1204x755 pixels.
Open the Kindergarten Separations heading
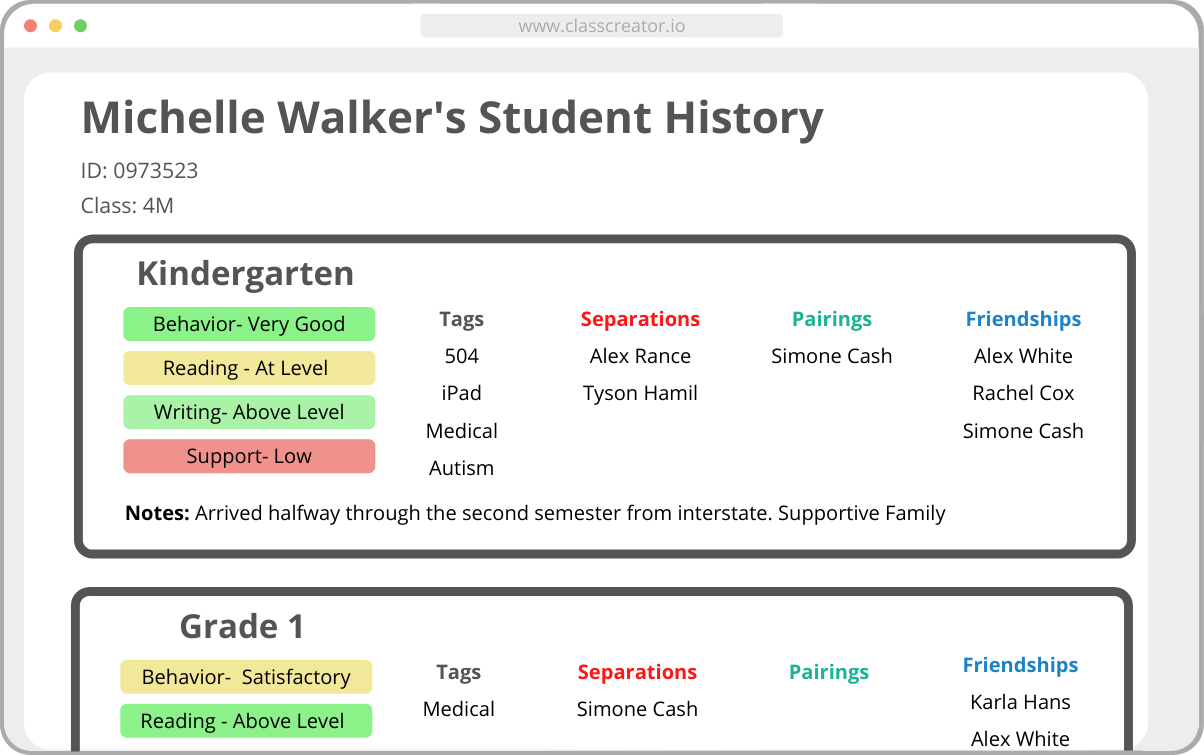pyautogui.click(x=640, y=319)
